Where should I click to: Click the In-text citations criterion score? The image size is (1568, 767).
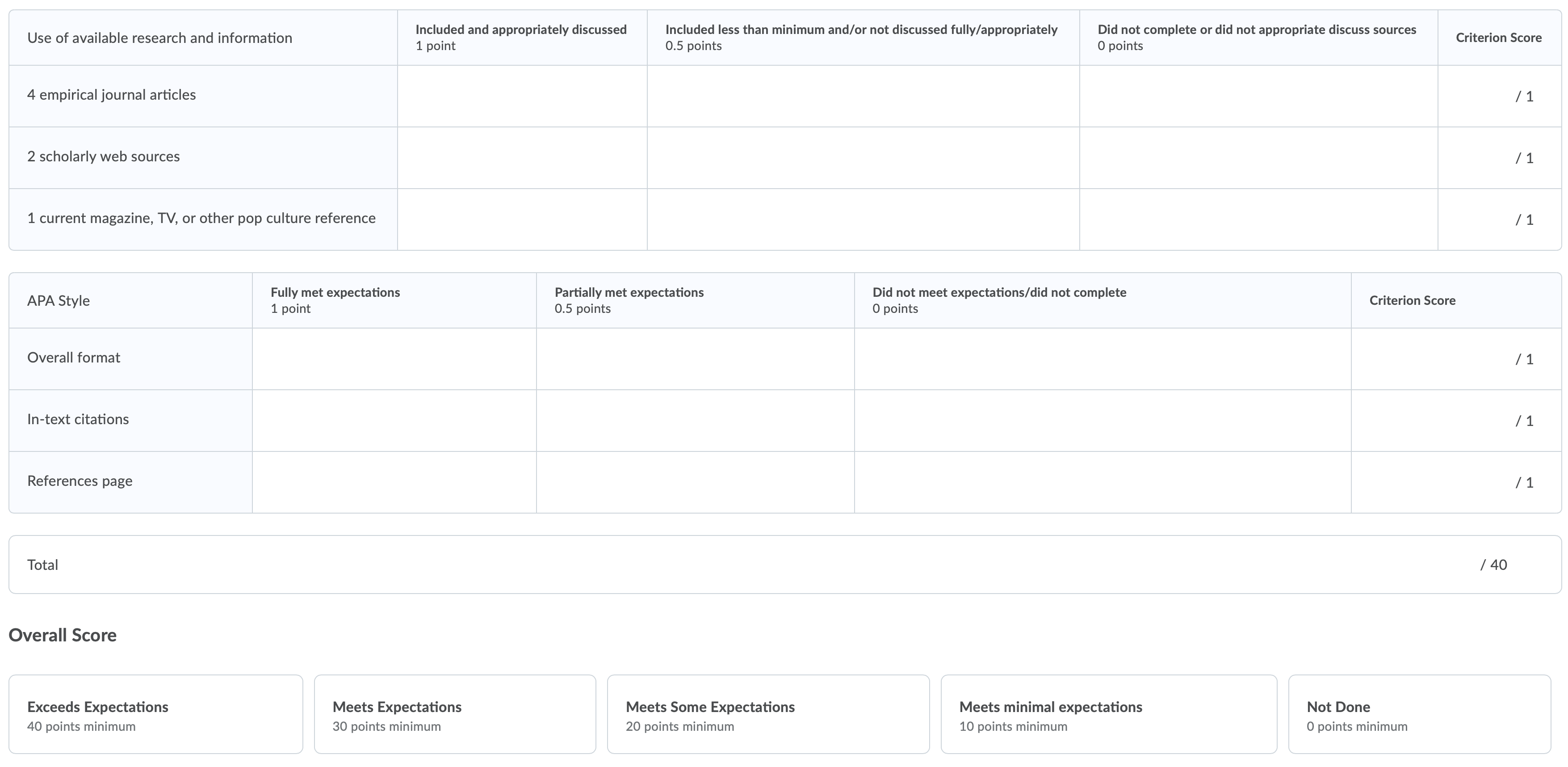[x=1457, y=420]
